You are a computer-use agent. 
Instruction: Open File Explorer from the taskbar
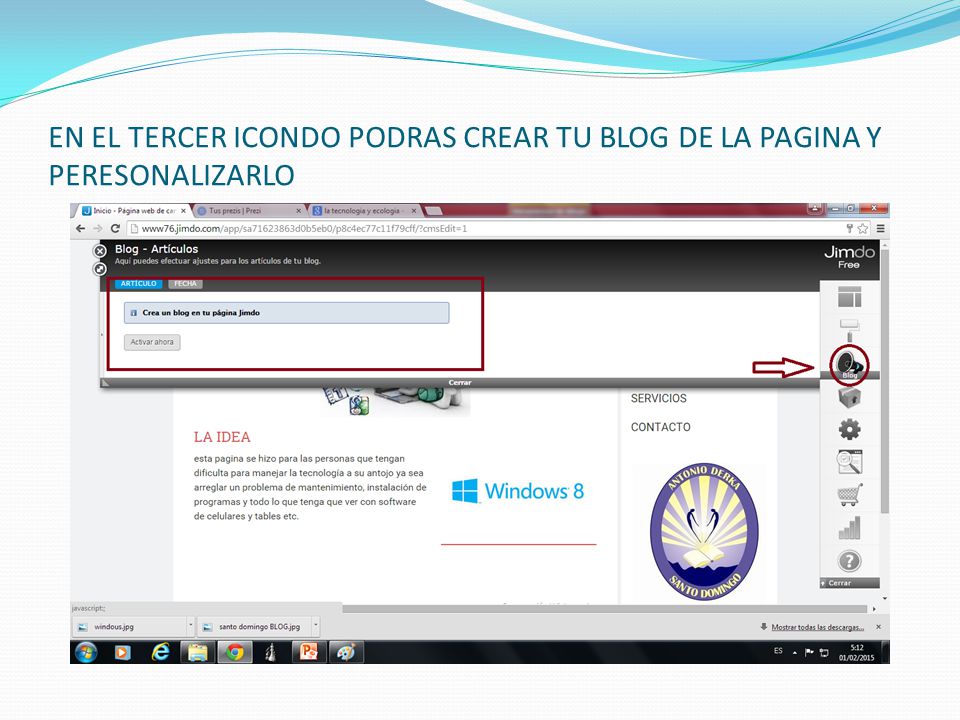pyautogui.click(x=197, y=653)
